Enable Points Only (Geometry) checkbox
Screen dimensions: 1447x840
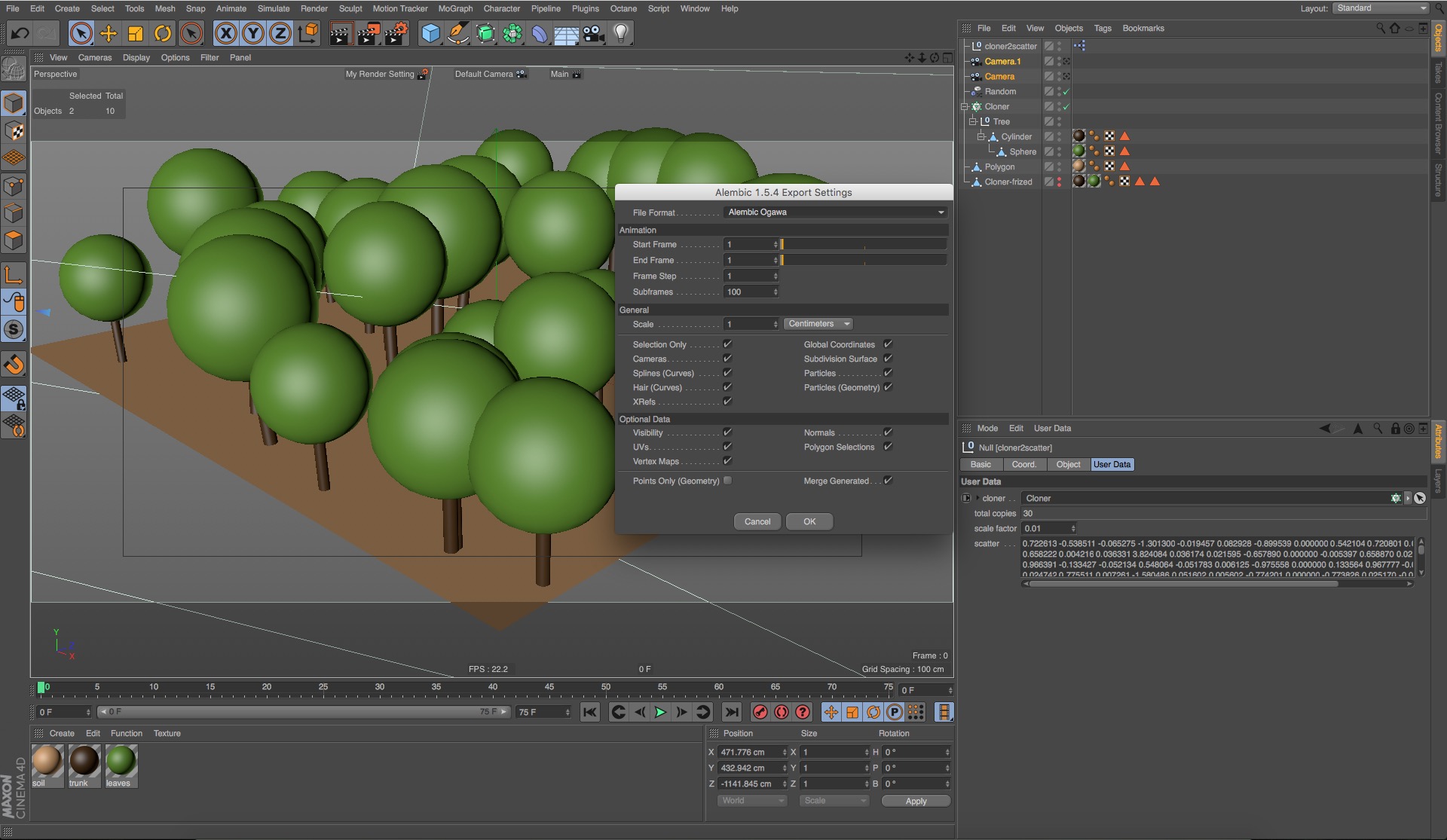click(x=727, y=481)
